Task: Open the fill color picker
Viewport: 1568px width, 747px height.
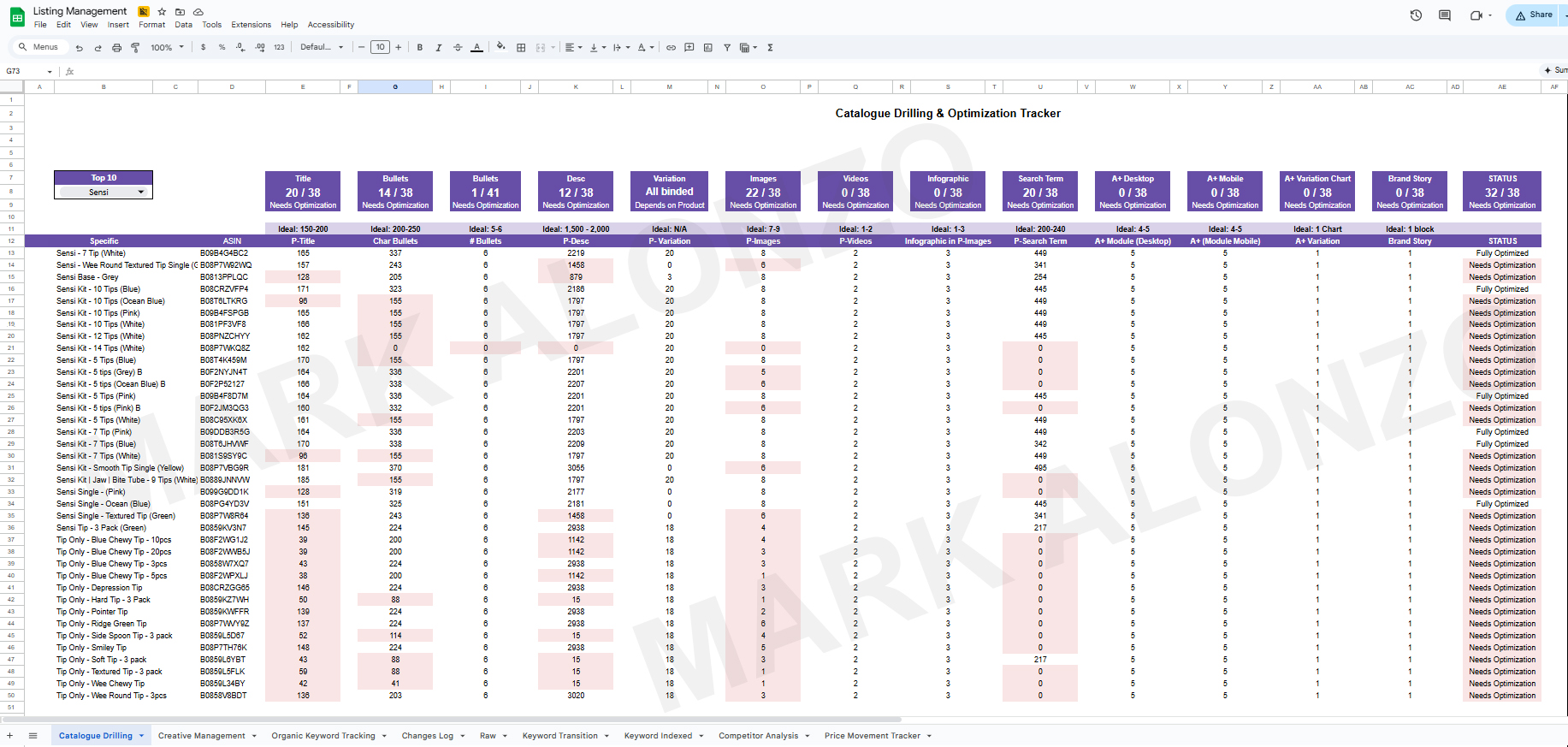Action: pyautogui.click(x=500, y=48)
